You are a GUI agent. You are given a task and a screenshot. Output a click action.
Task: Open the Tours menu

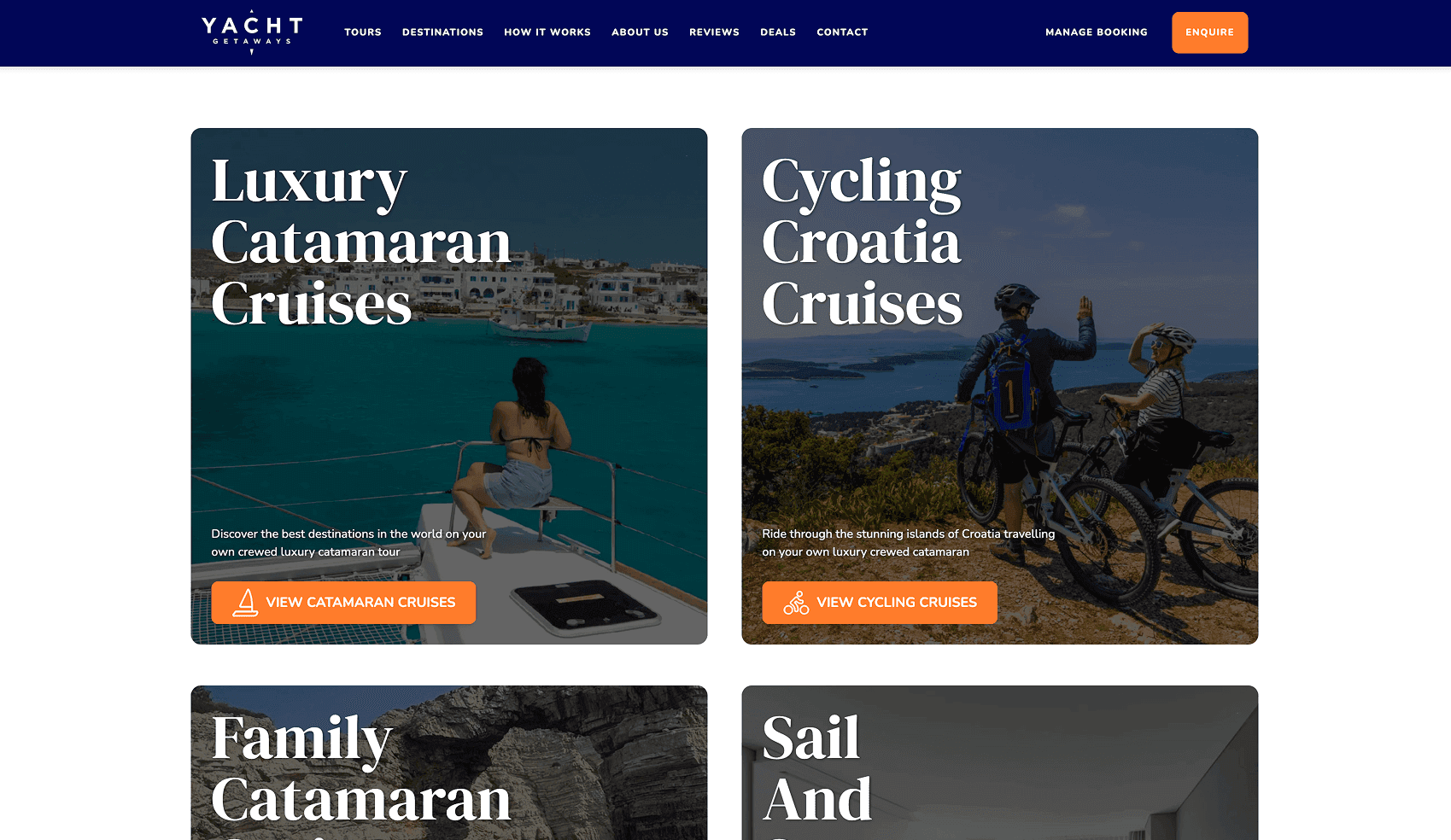pos(363,32)
